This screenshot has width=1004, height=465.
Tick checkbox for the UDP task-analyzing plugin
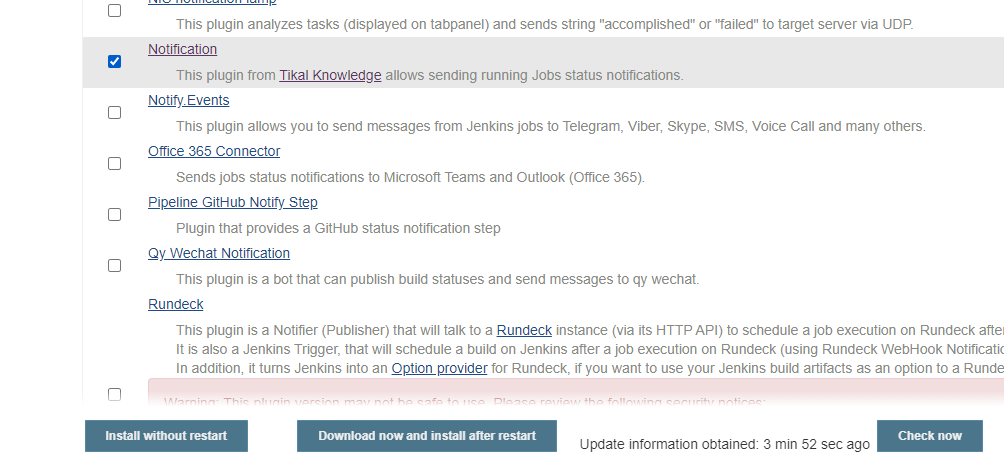114,10
